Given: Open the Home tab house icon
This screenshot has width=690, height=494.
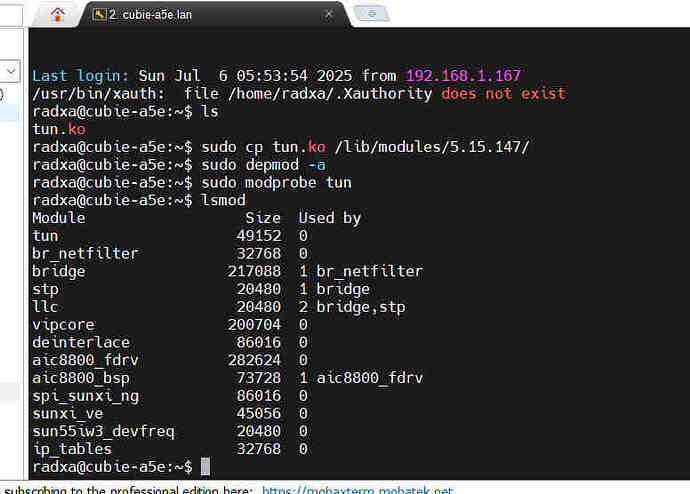Looking at the screenshot, I should pos(58,14).
